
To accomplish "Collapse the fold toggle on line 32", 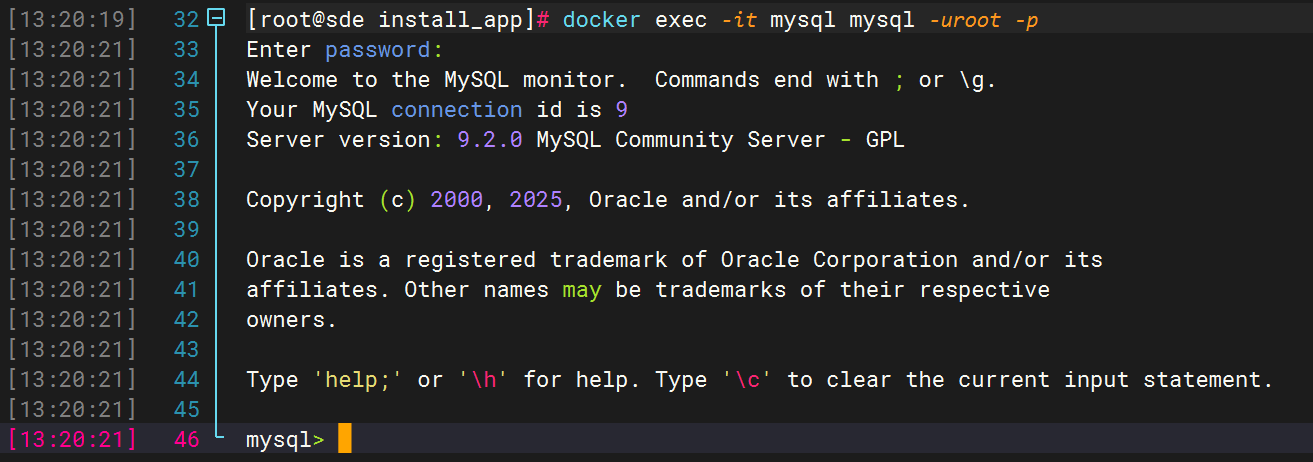I will pos(215,19).
